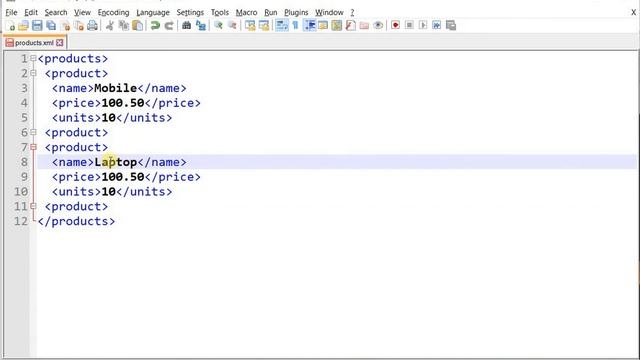This screenshot has width=640, height=360.
Task: Collapse the <product> fold on line 2
Action: coord(33,73)
